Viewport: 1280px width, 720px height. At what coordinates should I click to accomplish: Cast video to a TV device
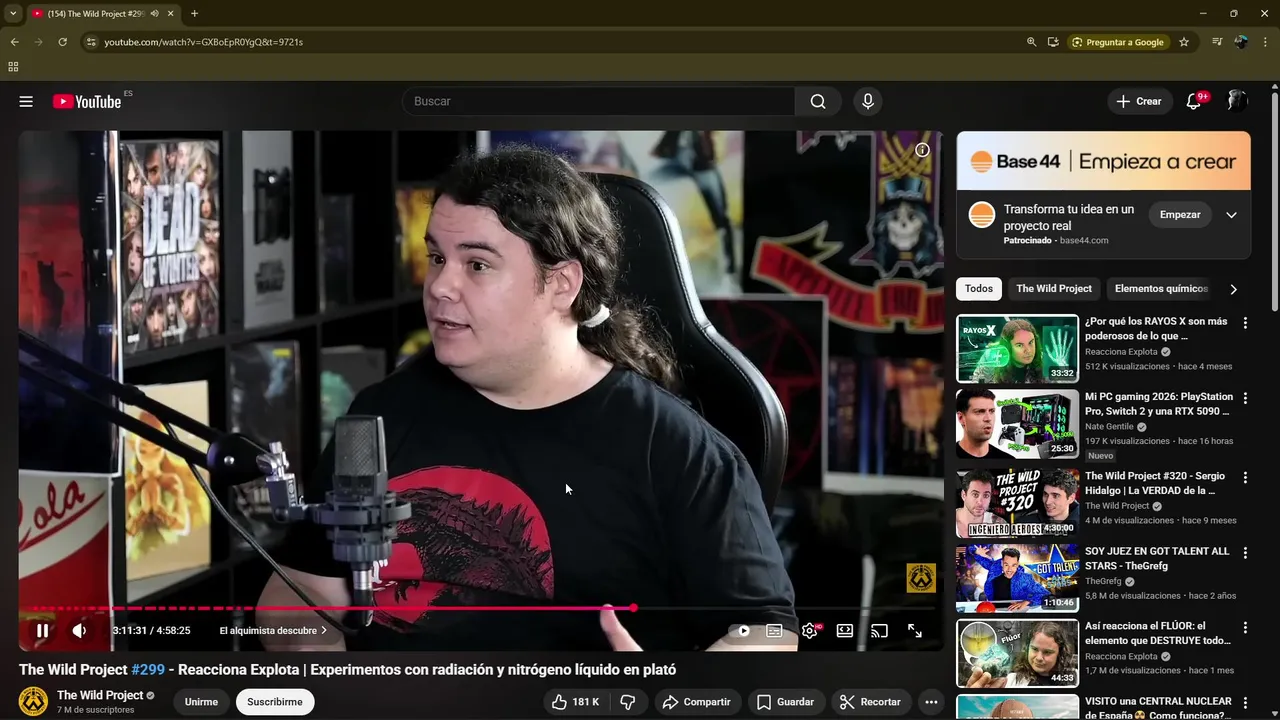879,631
